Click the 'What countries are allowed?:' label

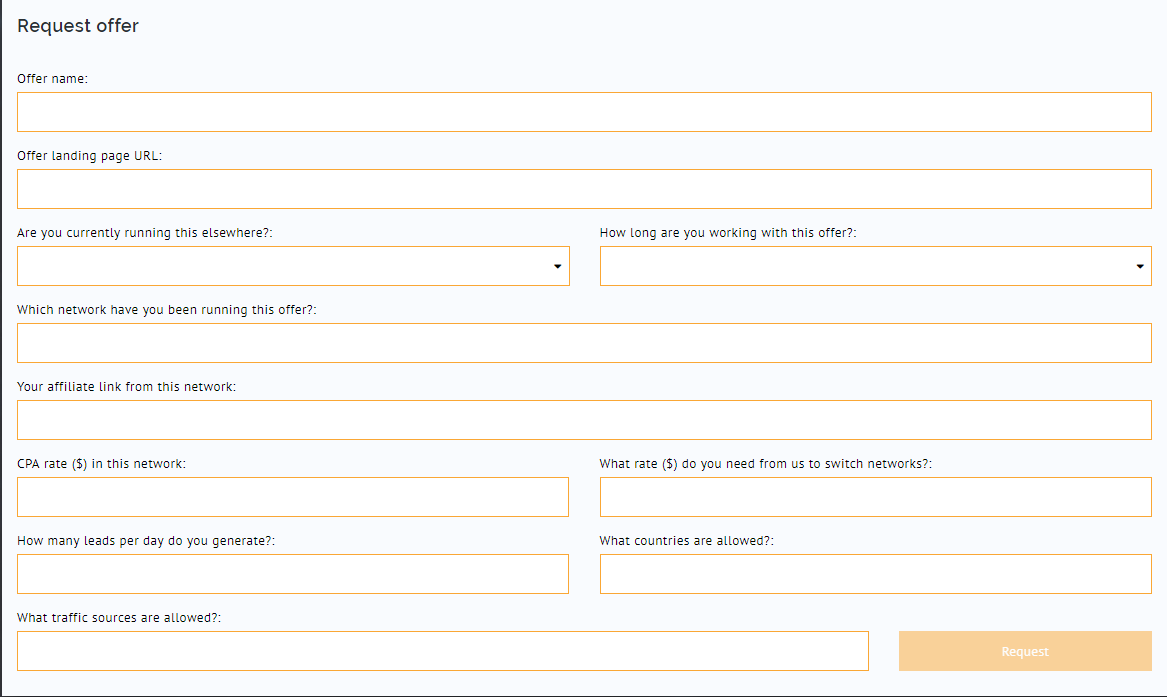[x=687, y=541]
